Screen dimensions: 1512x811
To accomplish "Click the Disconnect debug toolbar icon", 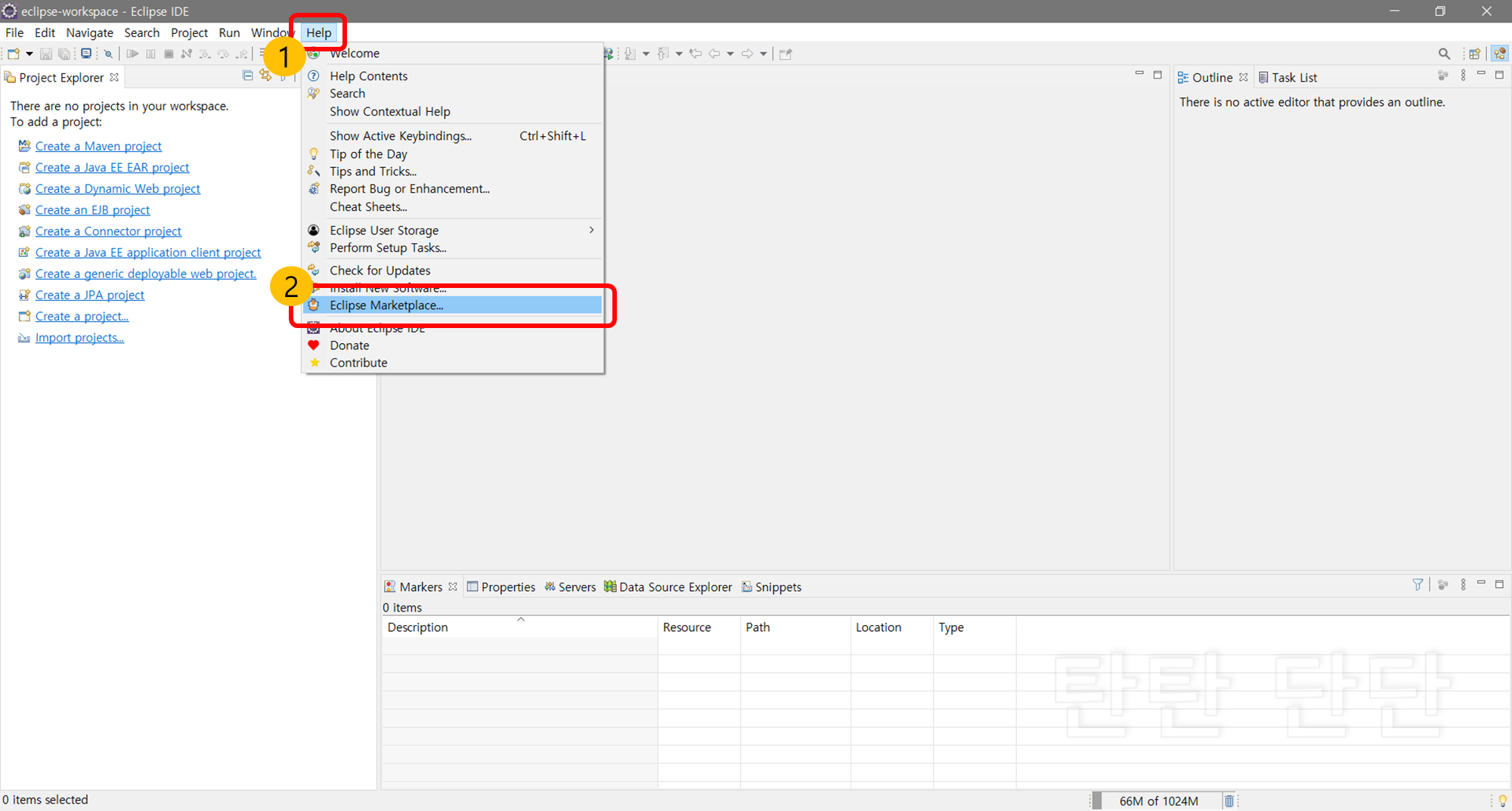I will pos(187,54).
